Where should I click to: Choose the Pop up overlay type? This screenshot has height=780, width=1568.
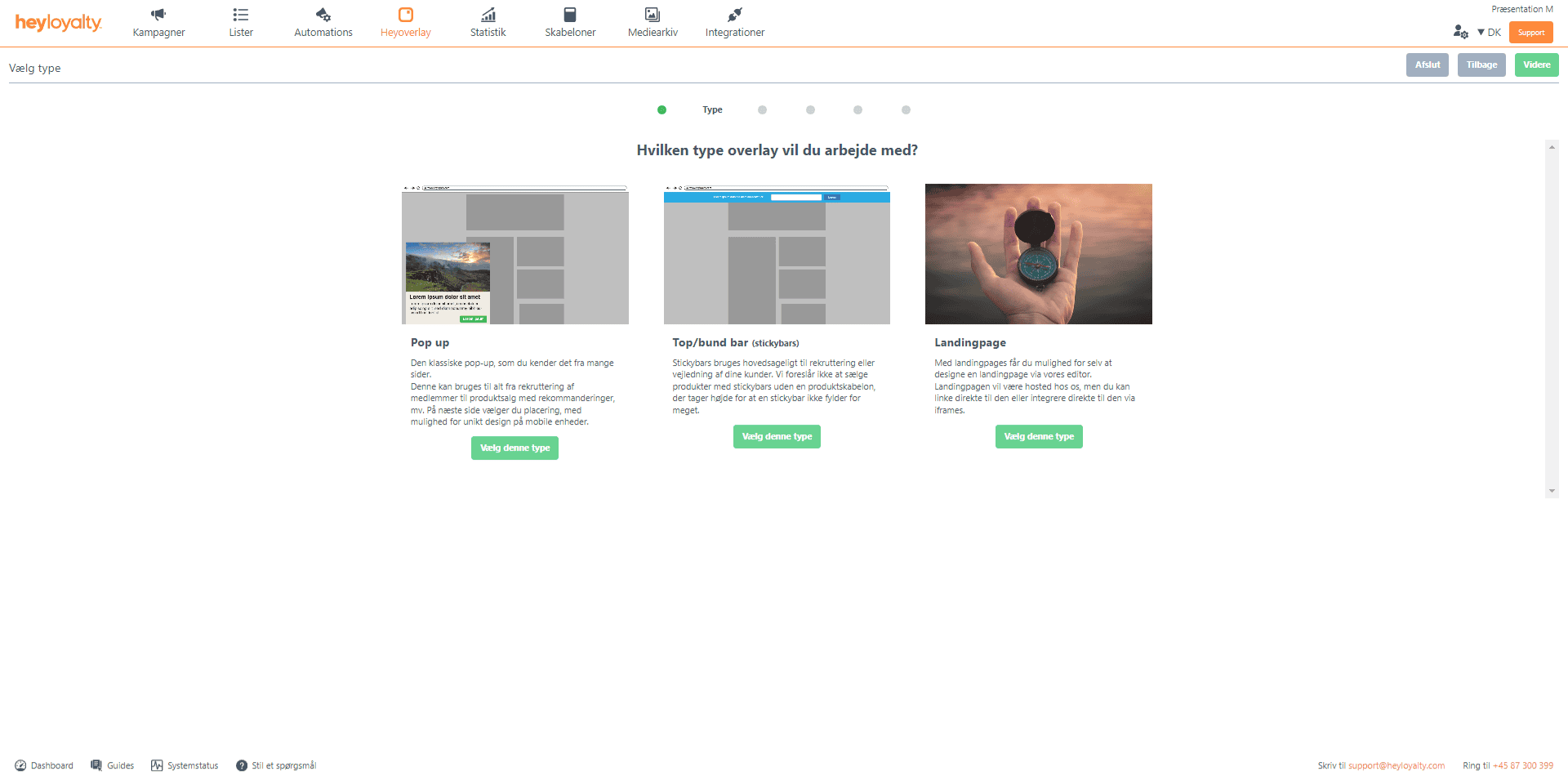514,448
